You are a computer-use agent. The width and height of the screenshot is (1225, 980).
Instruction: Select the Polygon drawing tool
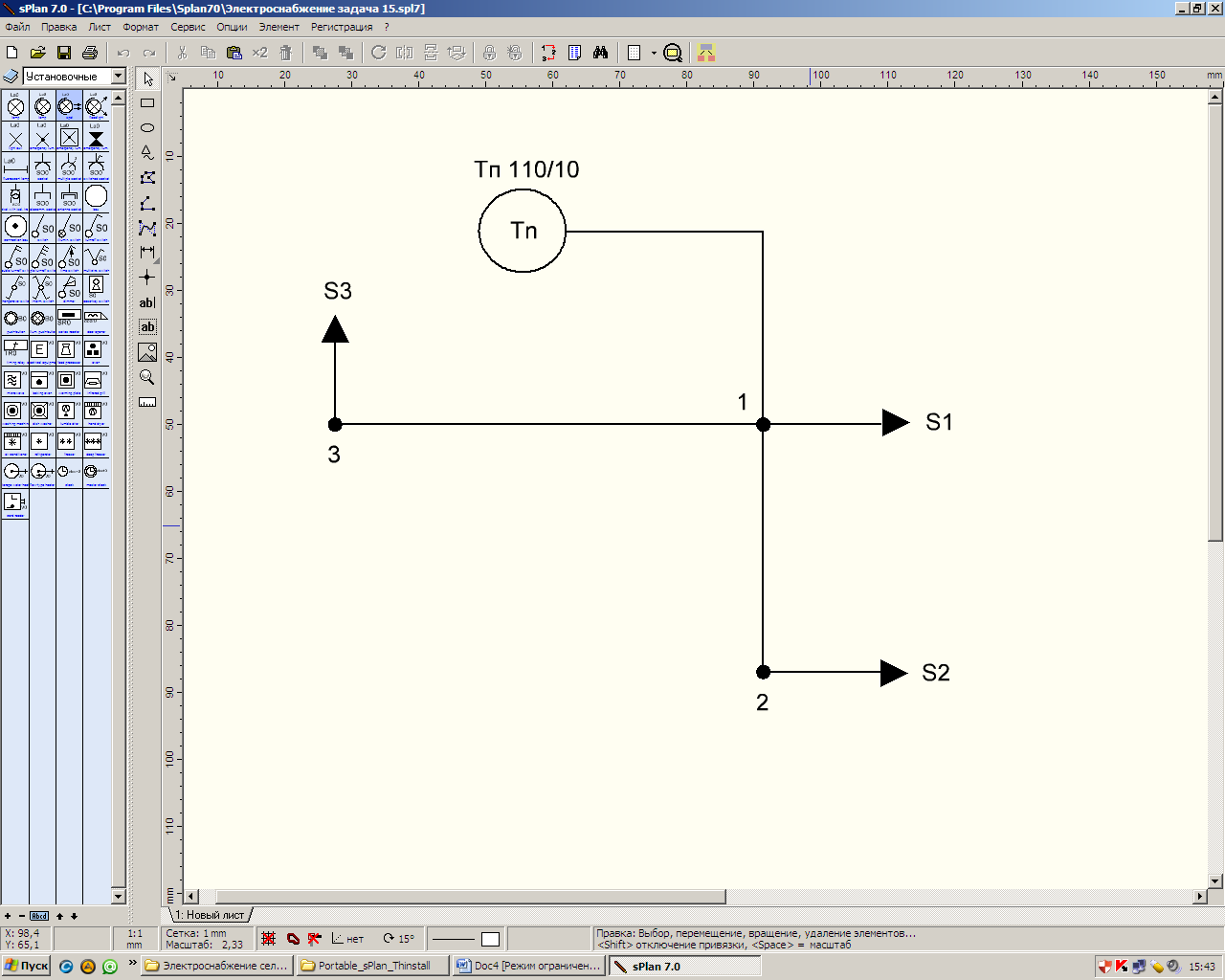pos(147,177)
